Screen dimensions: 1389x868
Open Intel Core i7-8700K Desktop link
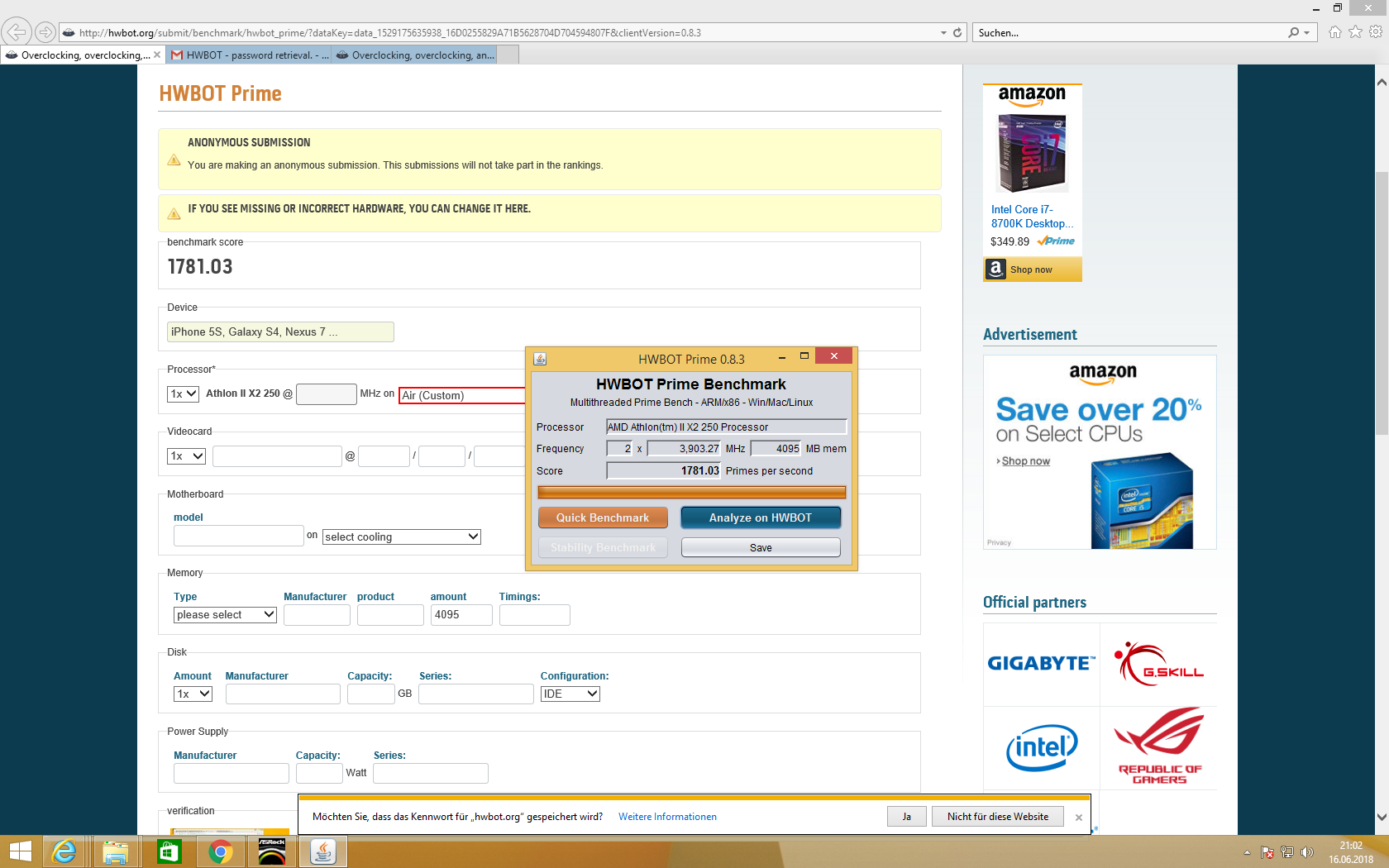point(1032,217)
